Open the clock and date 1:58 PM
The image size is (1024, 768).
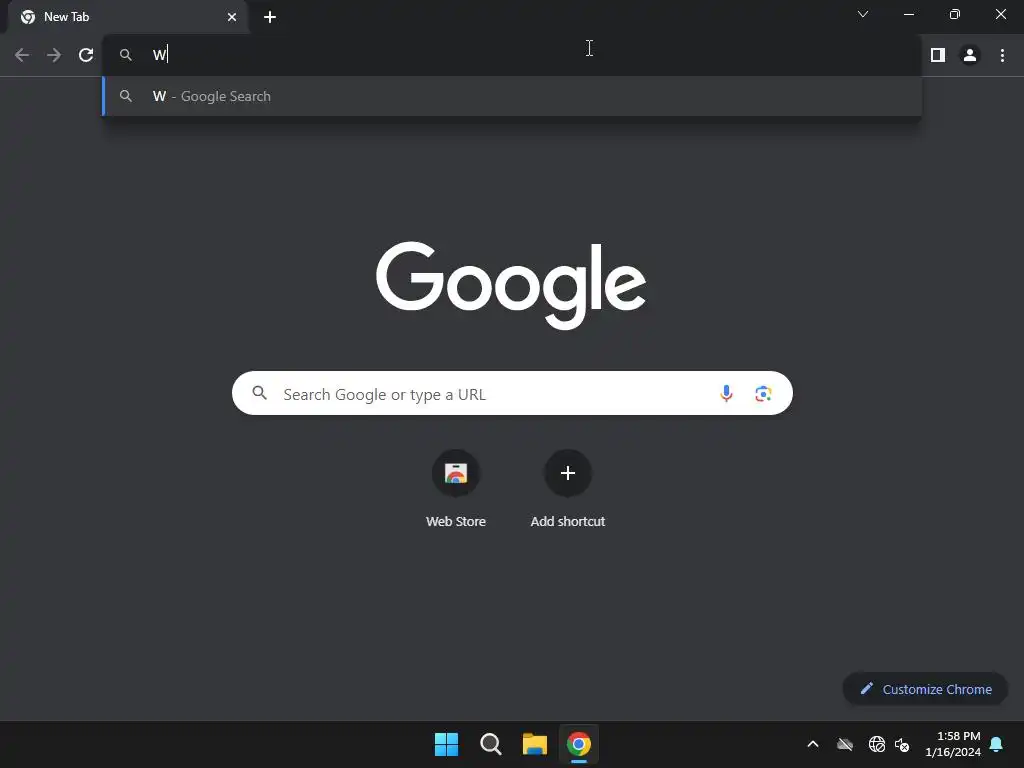[x=953, y=744]
